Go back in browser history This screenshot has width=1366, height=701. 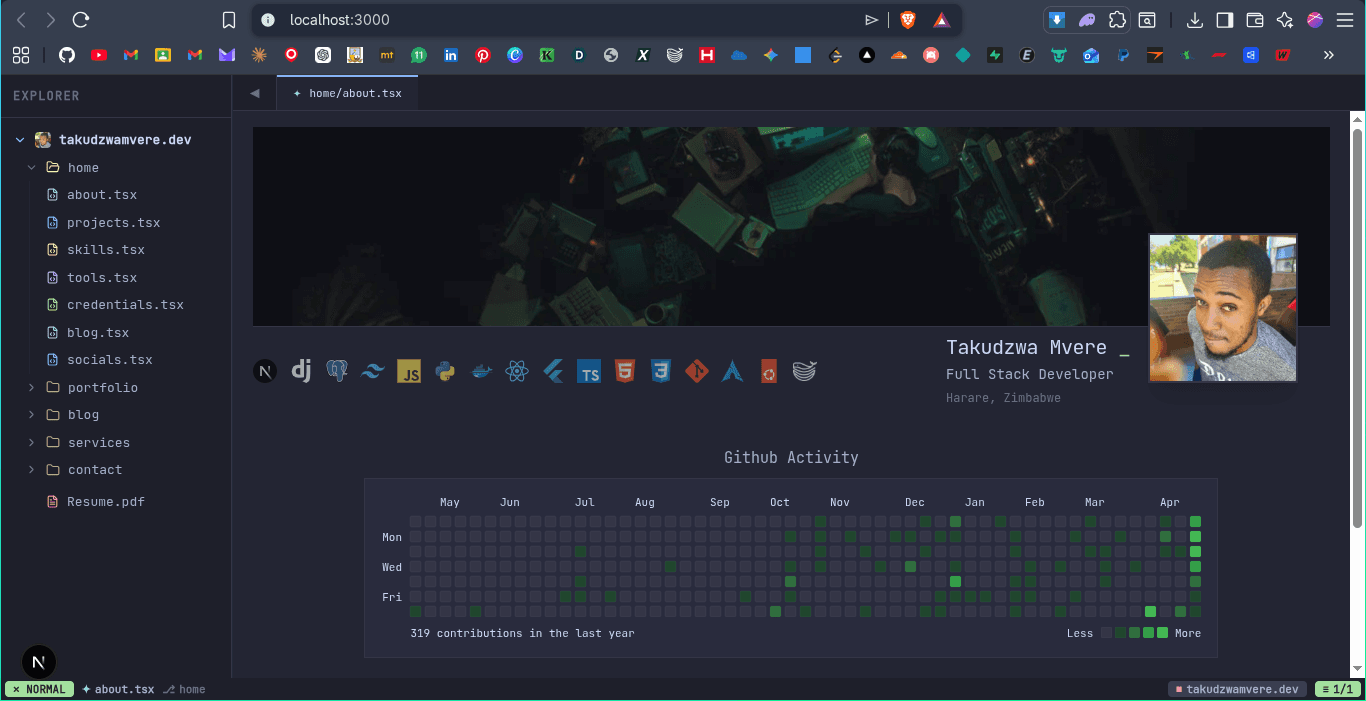(x=21, y=20)
